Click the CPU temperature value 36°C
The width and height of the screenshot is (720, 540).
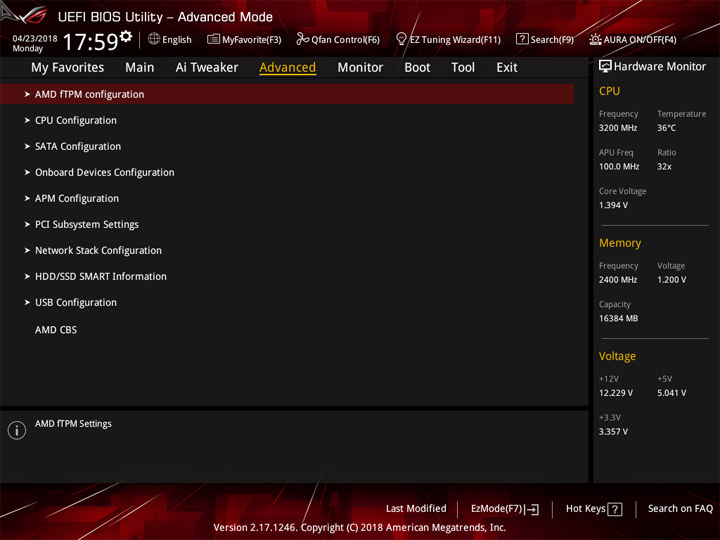pyautogui.click(x=666, y=128)
